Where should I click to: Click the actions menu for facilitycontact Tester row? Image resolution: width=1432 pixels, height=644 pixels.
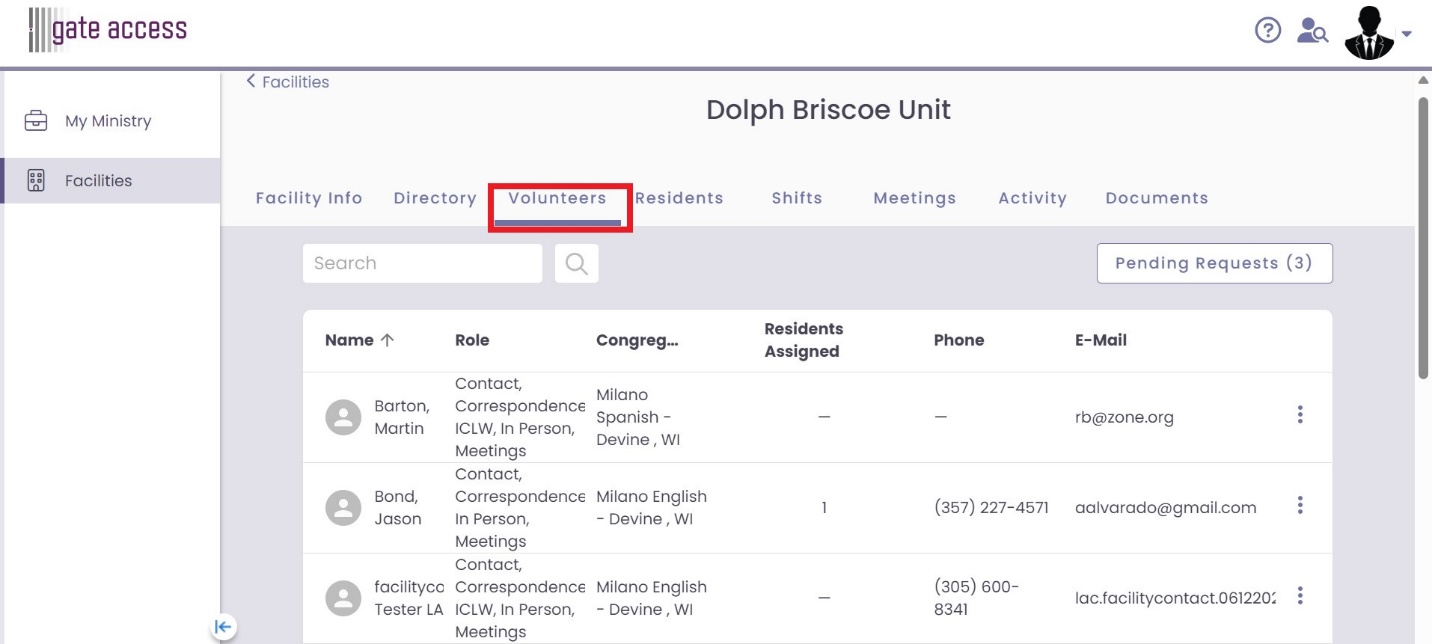click(1300, 596)
